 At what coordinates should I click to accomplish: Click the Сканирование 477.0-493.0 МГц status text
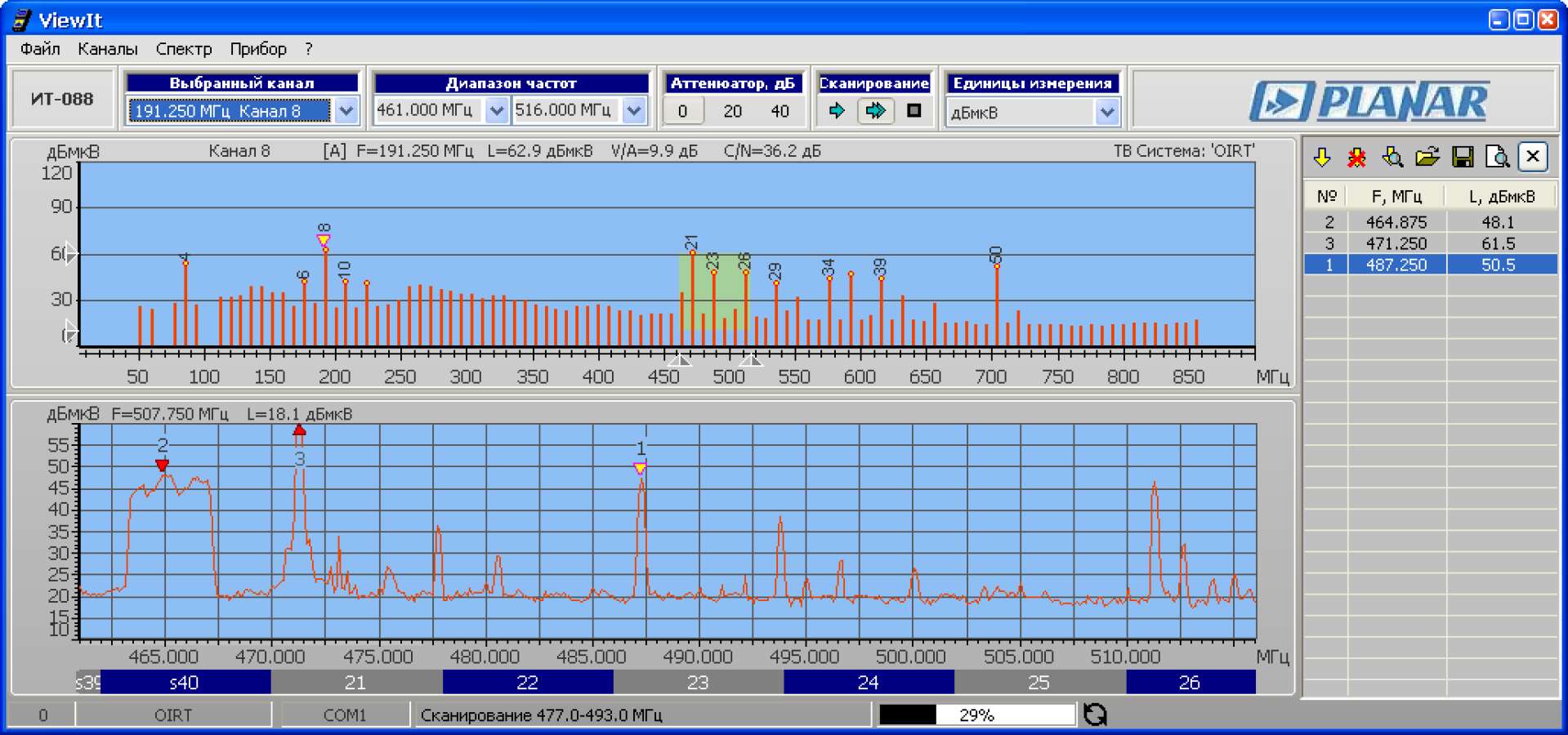pyautogui.click(x=541, y=715)
